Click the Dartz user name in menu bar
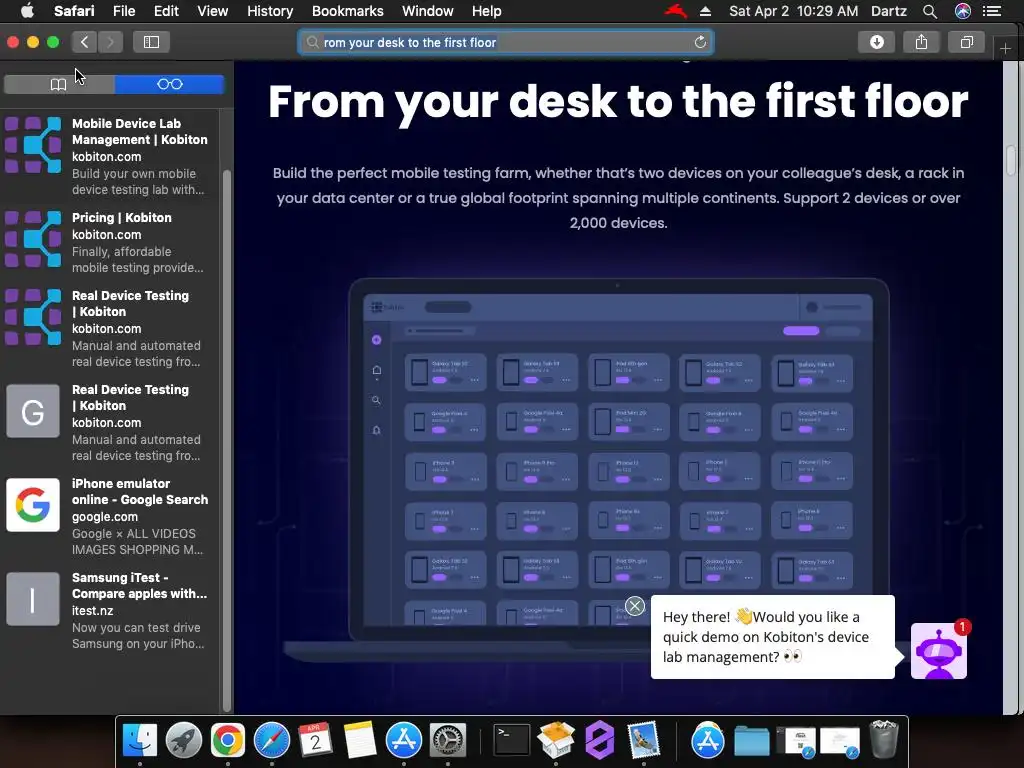Image resolution: width=1024 pixels, height=768 pixels. [889, 11]
